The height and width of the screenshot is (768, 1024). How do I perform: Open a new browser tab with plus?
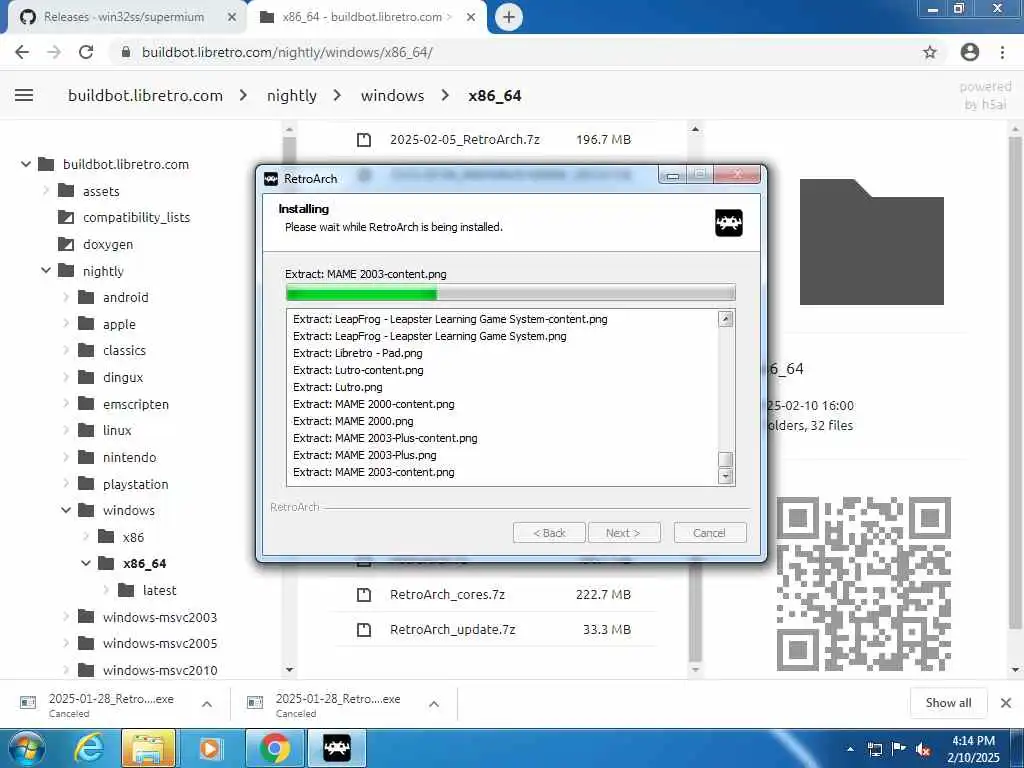point(509,17)
